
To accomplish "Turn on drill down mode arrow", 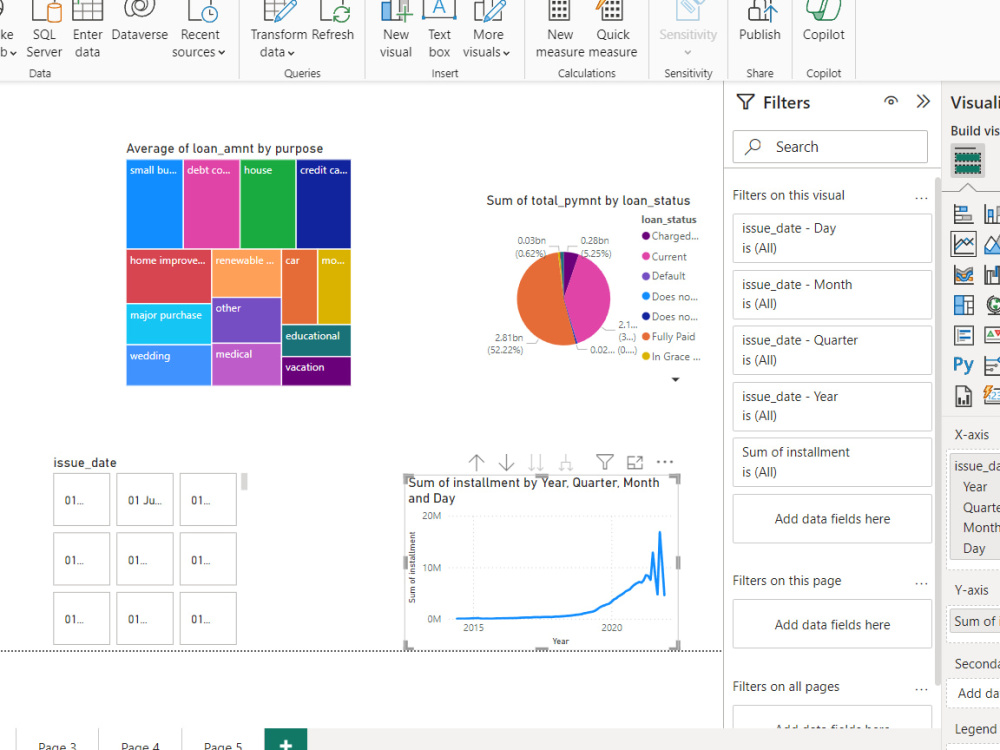I will pos(506,462).
